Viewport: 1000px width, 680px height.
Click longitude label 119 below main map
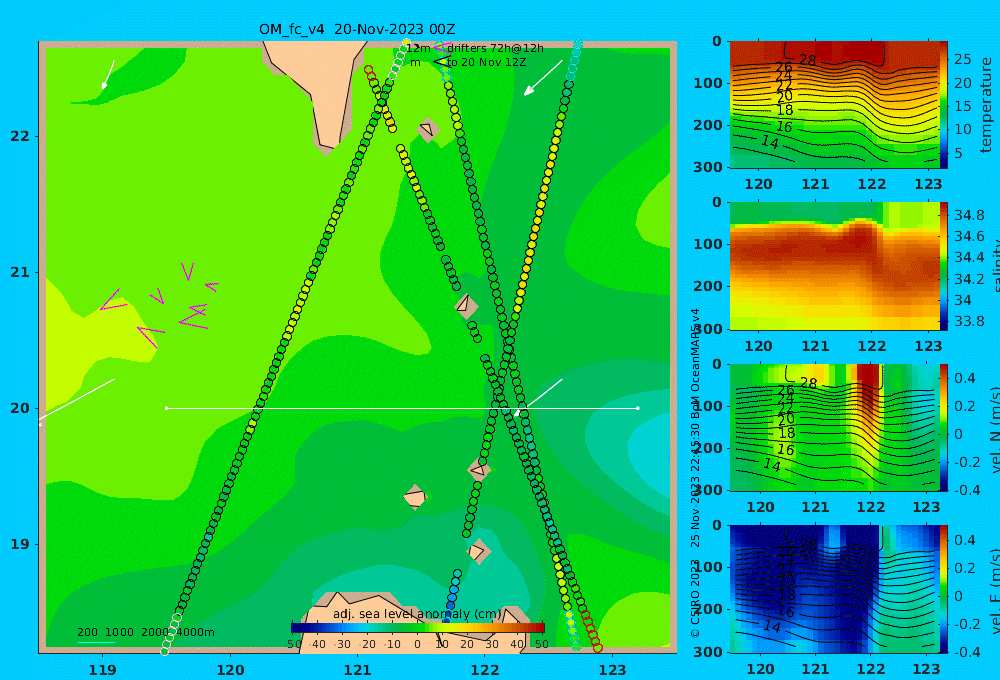[103, 670]
